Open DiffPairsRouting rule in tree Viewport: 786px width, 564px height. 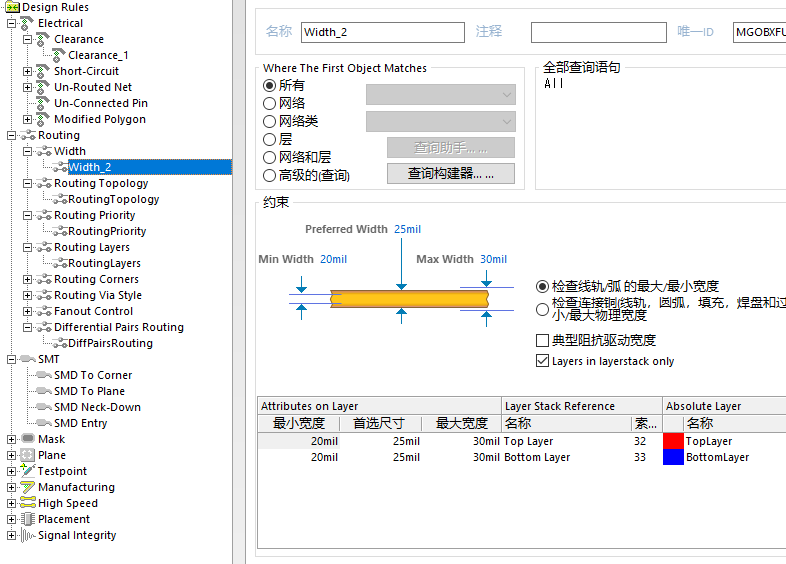(x=110, y=343)
